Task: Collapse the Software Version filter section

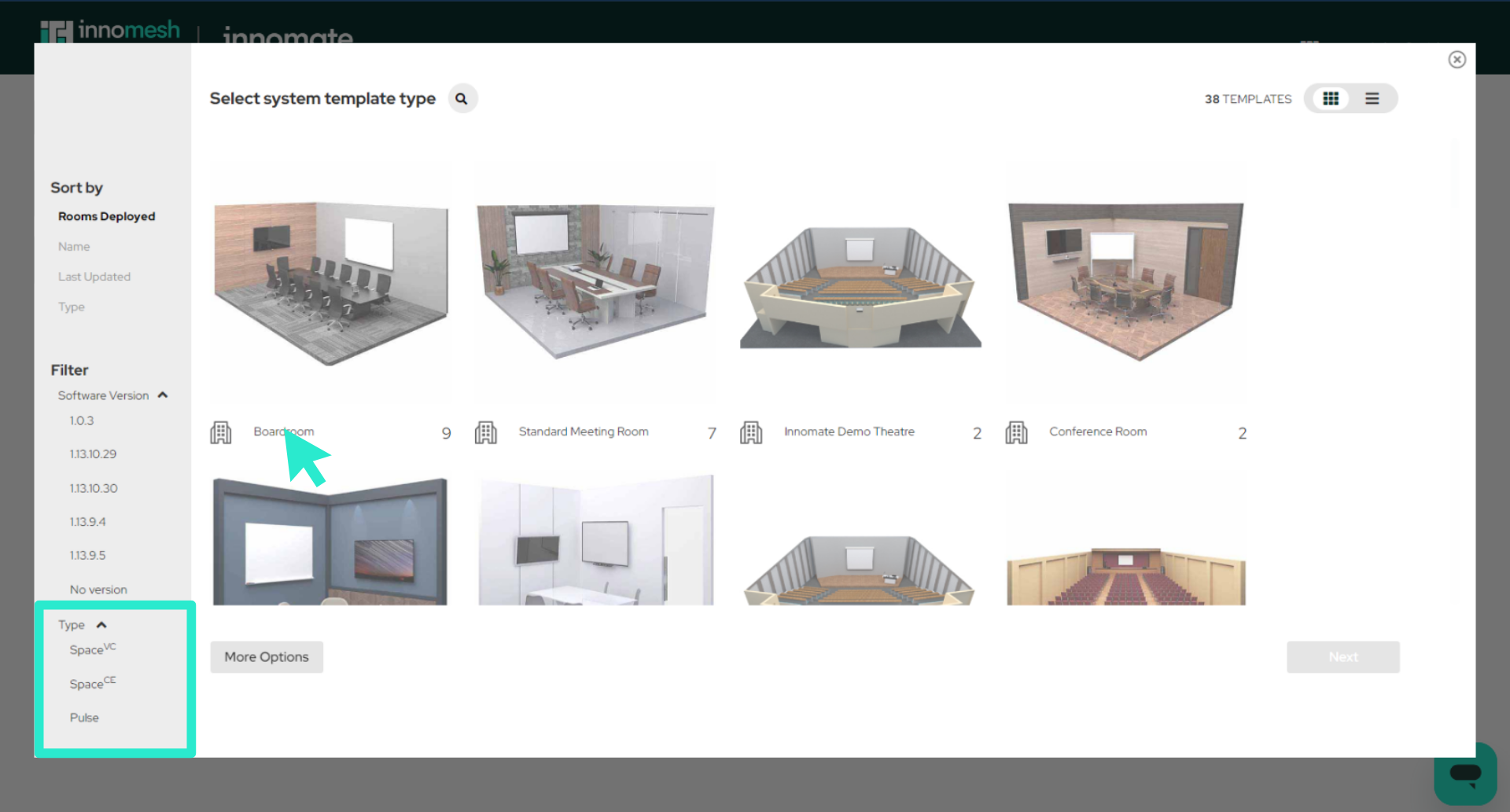Action: click(x=163, y=395)
